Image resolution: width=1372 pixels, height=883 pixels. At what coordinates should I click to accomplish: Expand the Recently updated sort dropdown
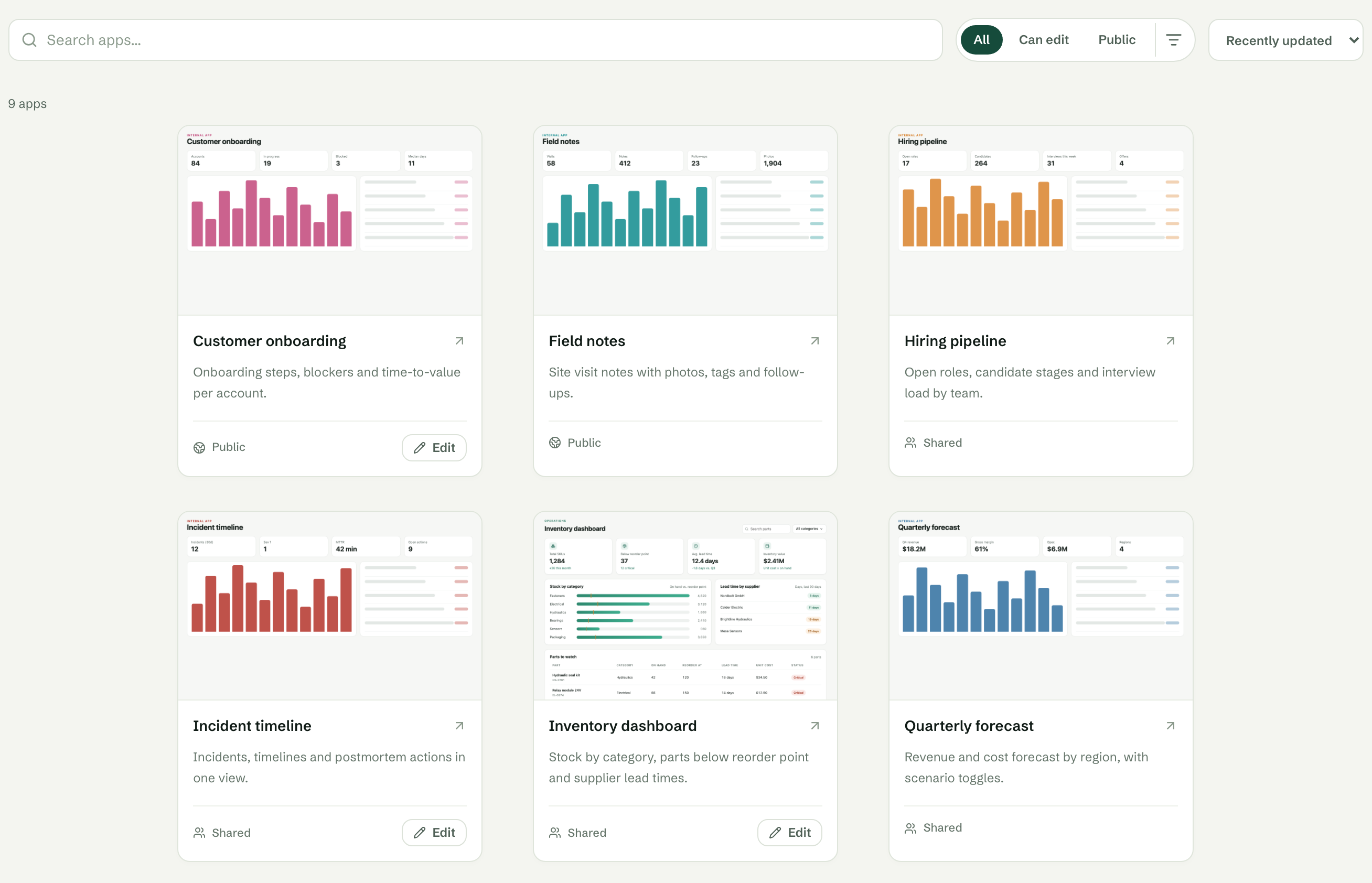coord(1285,40)
